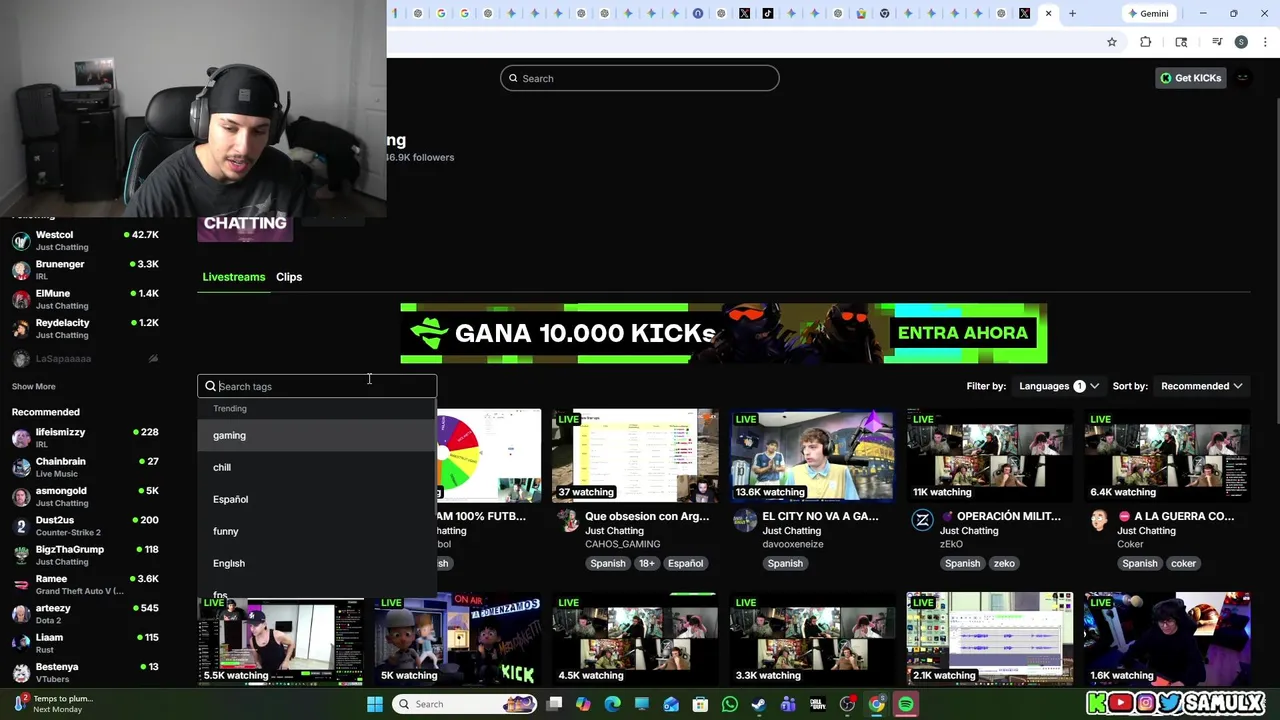
Task: Click the Coker streamer avatar on card
Action: pos(1100,520)
